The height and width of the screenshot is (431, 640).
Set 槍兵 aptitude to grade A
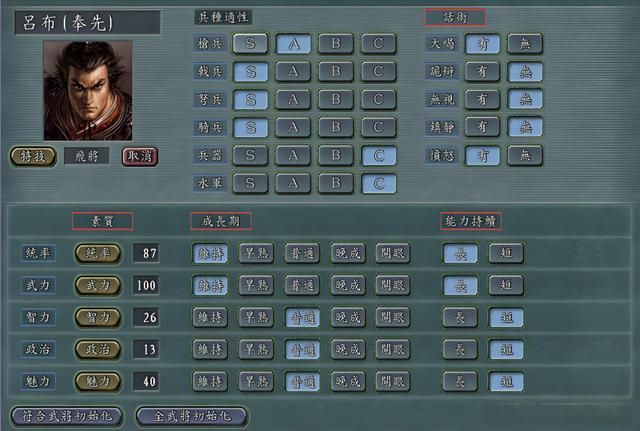click(x=294, y=43)
